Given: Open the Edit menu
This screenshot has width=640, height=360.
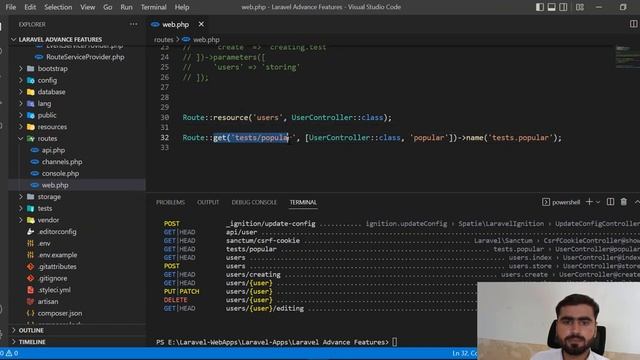Looking at the screenshot, I should click(x=30, y=7).
